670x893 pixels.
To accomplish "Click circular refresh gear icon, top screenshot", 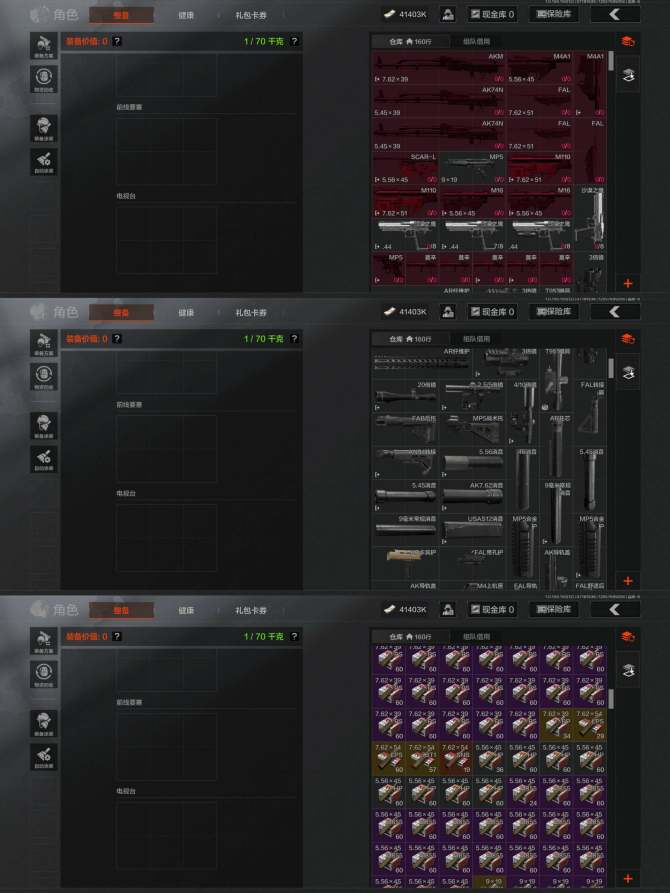I will 44,79.
